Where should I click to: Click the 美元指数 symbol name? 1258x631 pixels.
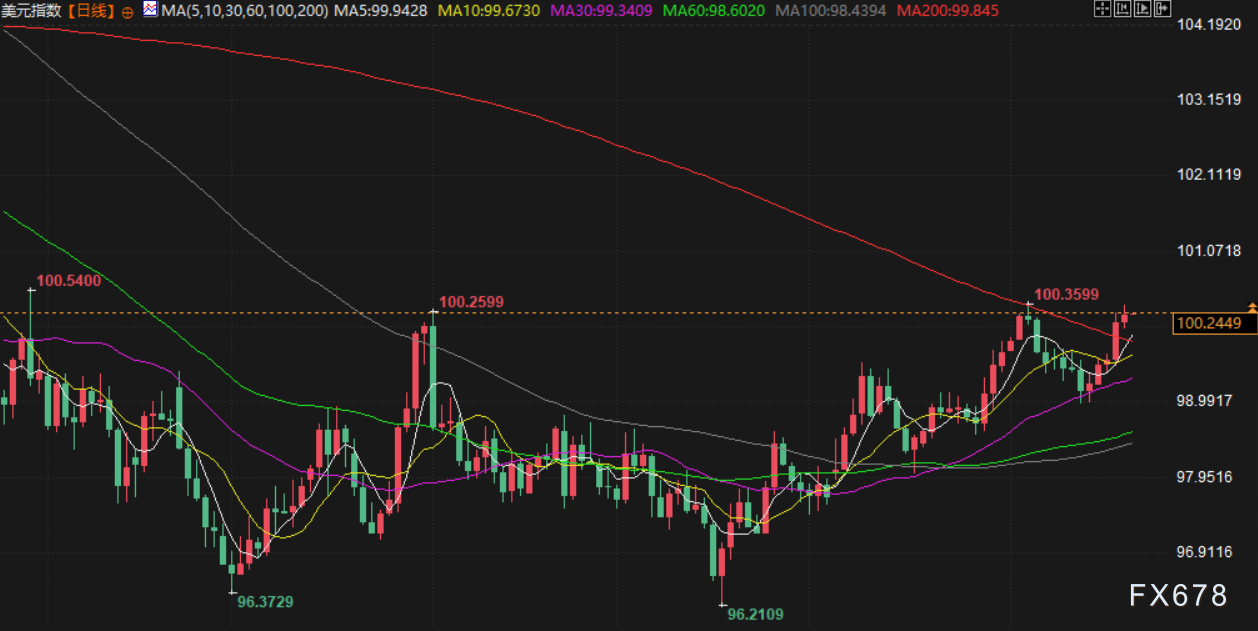point(31,11)
